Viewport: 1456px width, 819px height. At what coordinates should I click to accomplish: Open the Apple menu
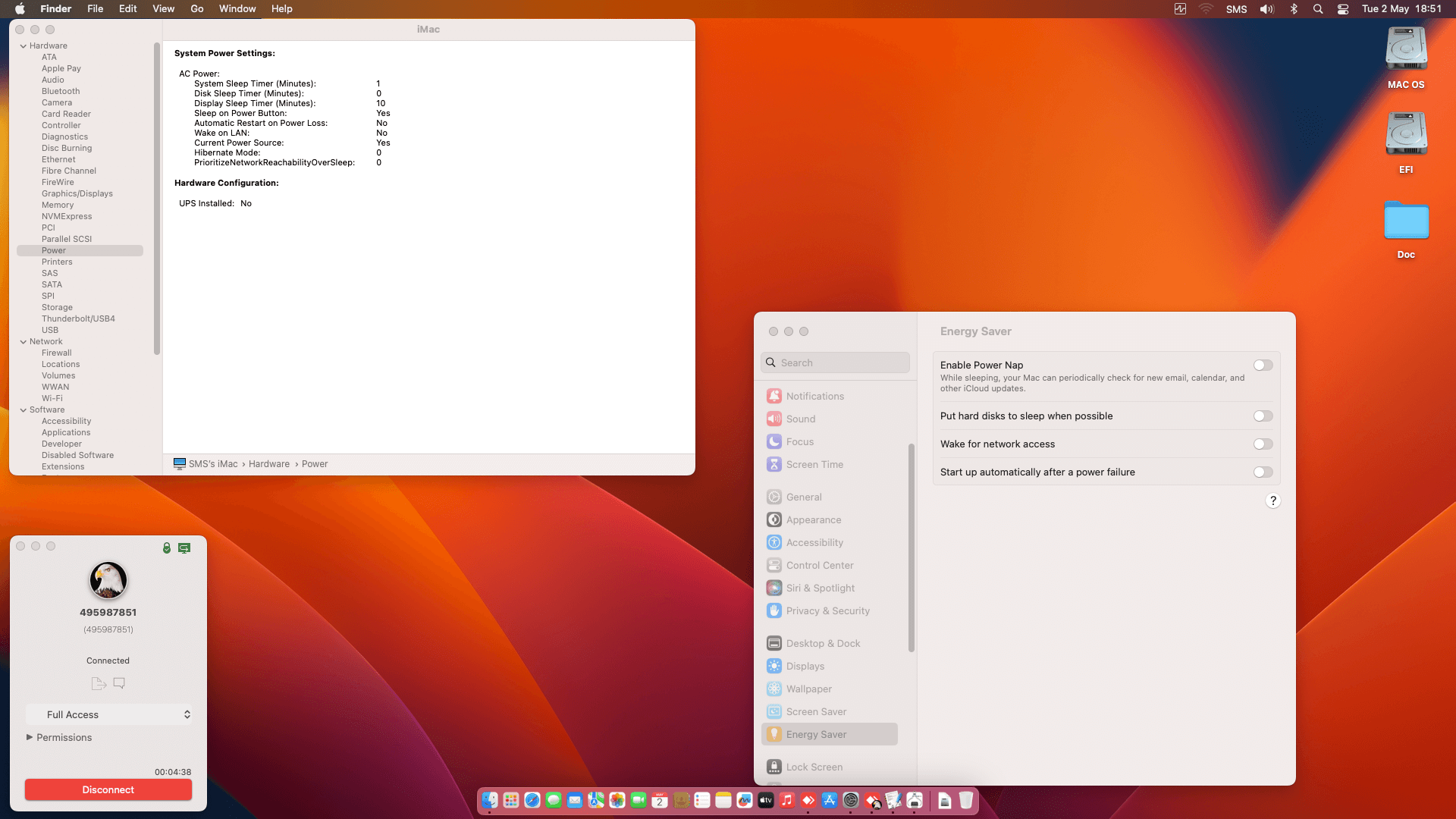(x=20, y=9)
